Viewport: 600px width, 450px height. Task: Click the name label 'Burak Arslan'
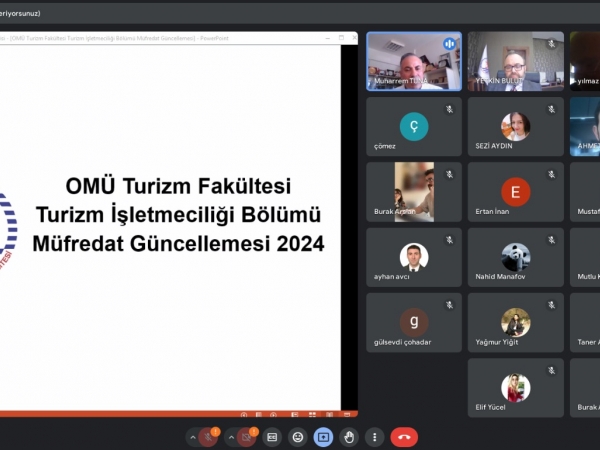[395, 211]
